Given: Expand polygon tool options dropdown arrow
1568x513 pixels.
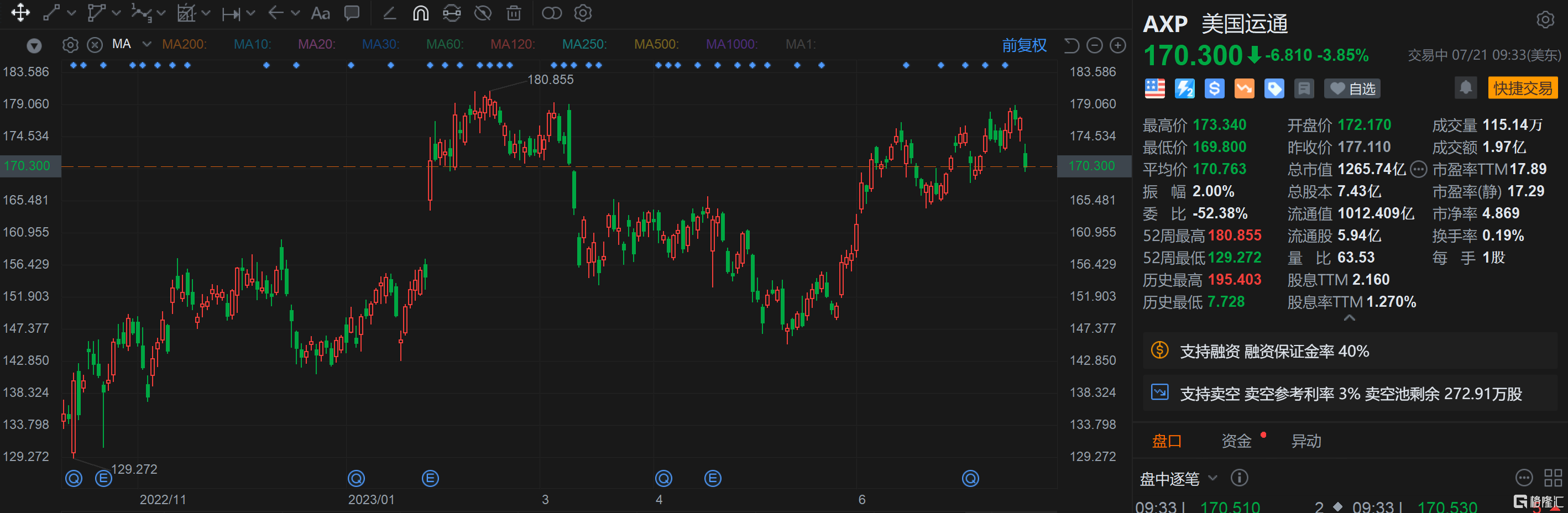Looking at the screenshot, I should [116, 13].
